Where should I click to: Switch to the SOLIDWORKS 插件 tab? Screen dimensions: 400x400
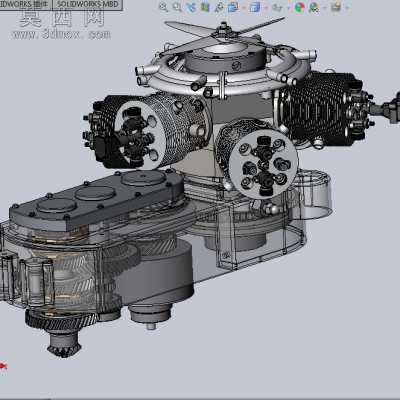pos(25,4)
